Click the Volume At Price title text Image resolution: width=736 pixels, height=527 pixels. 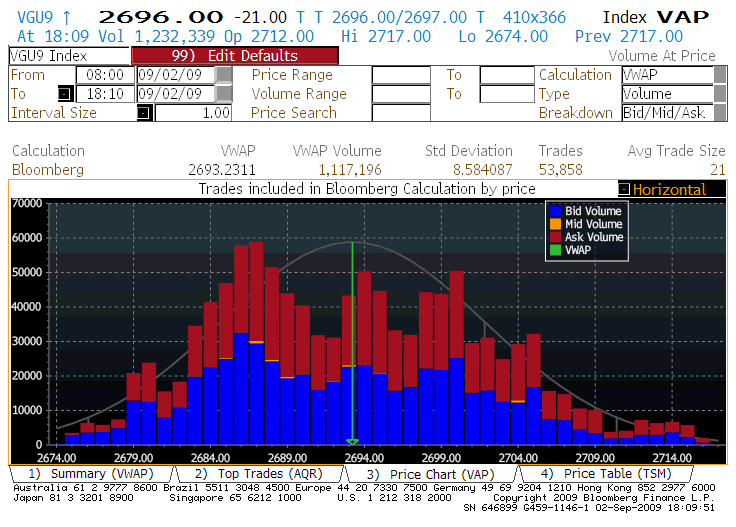[662, 56]
